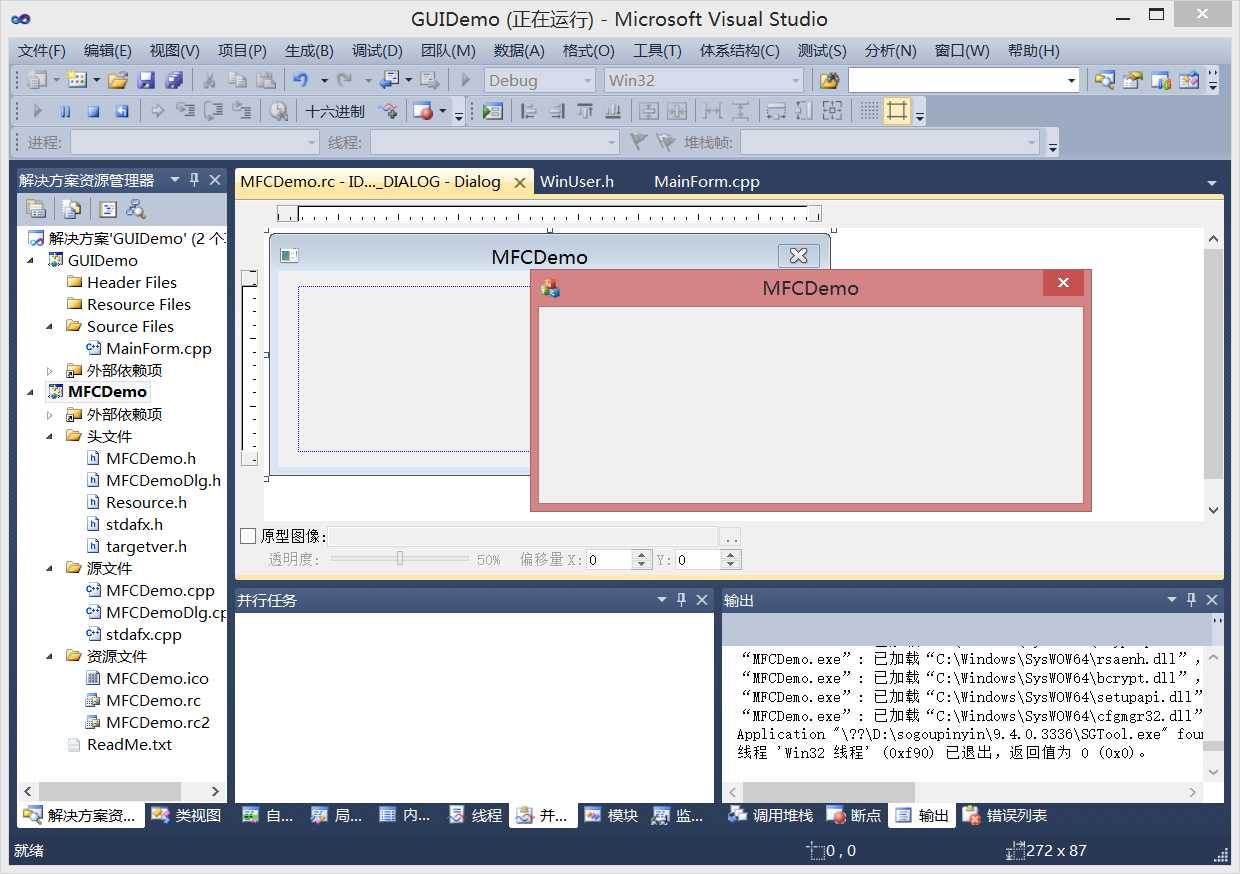Open the document tab list dropdown arrow
The image size is (1240, 874).
pyautogui.click(x=1211, y=183)
